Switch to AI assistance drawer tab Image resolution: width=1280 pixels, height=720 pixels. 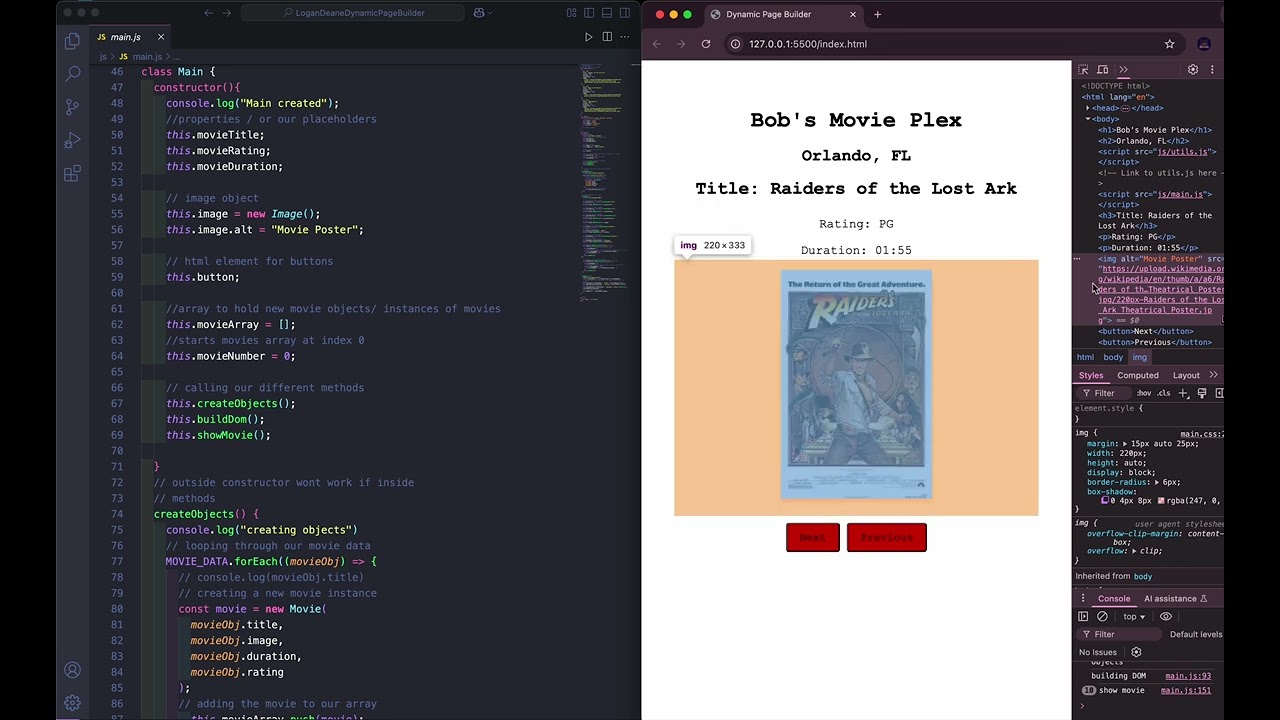tap(1176, 598)
